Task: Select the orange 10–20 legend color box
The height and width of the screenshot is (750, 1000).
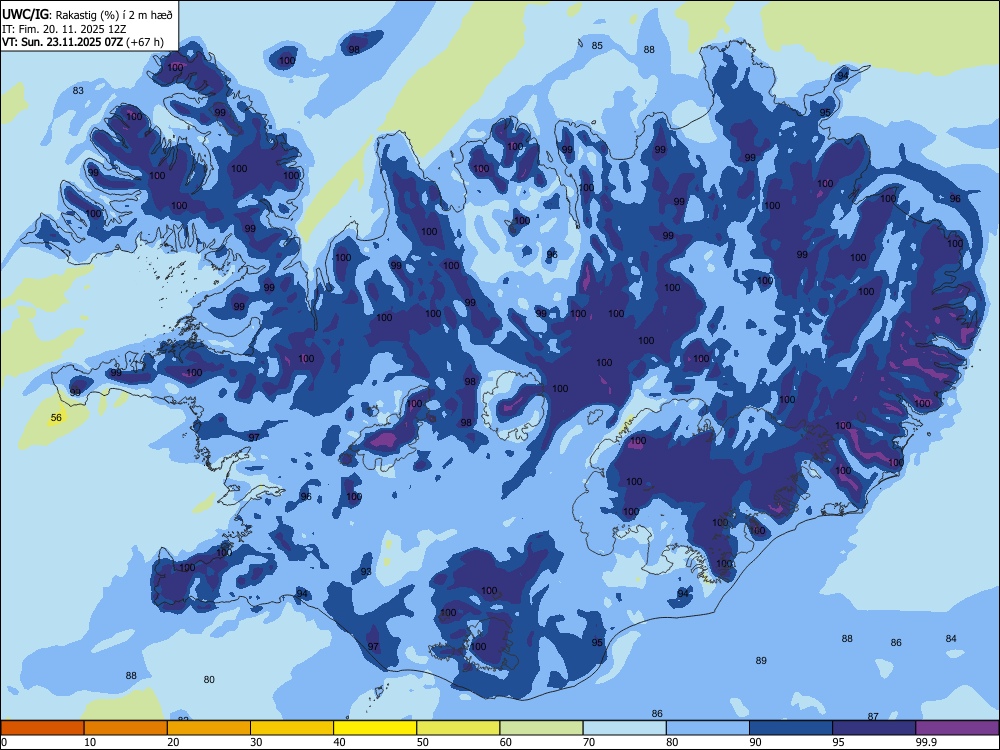Action: 126,728
